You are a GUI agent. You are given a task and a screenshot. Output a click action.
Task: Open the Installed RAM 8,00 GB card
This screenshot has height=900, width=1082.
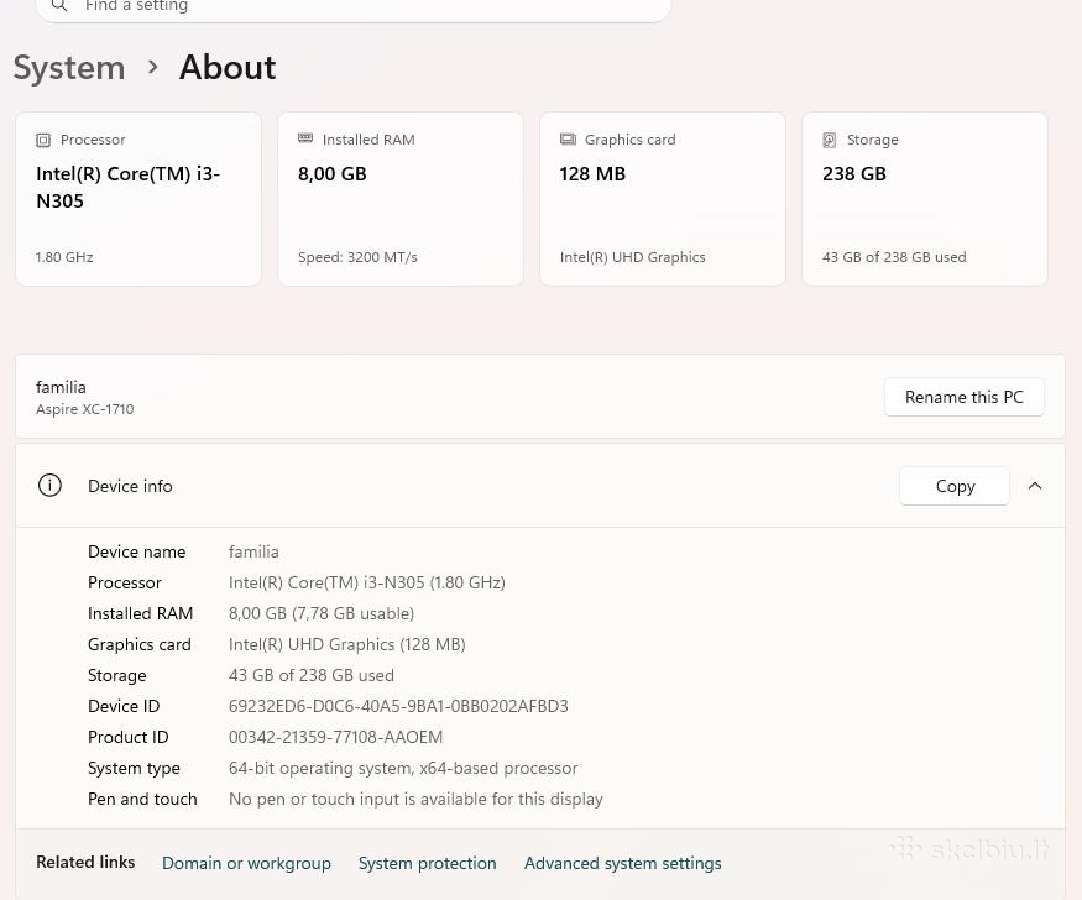click(400, 199)
